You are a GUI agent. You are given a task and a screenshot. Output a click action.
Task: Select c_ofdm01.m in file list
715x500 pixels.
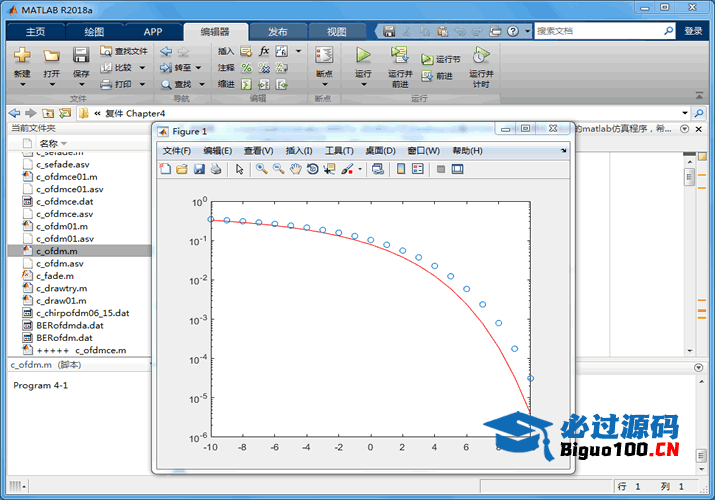pos(62,227)
